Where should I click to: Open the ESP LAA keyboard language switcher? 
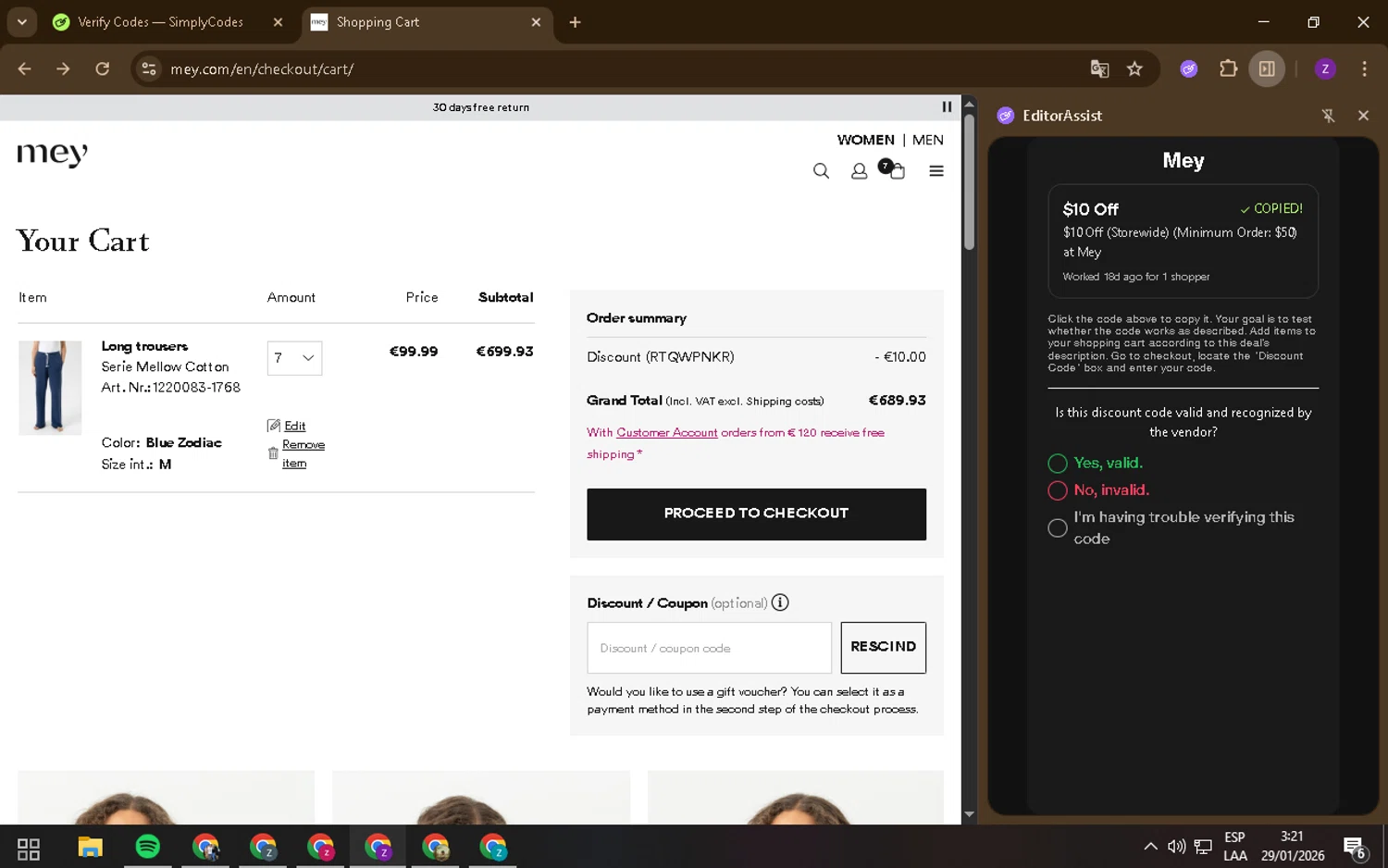(x=1235, y=846)
